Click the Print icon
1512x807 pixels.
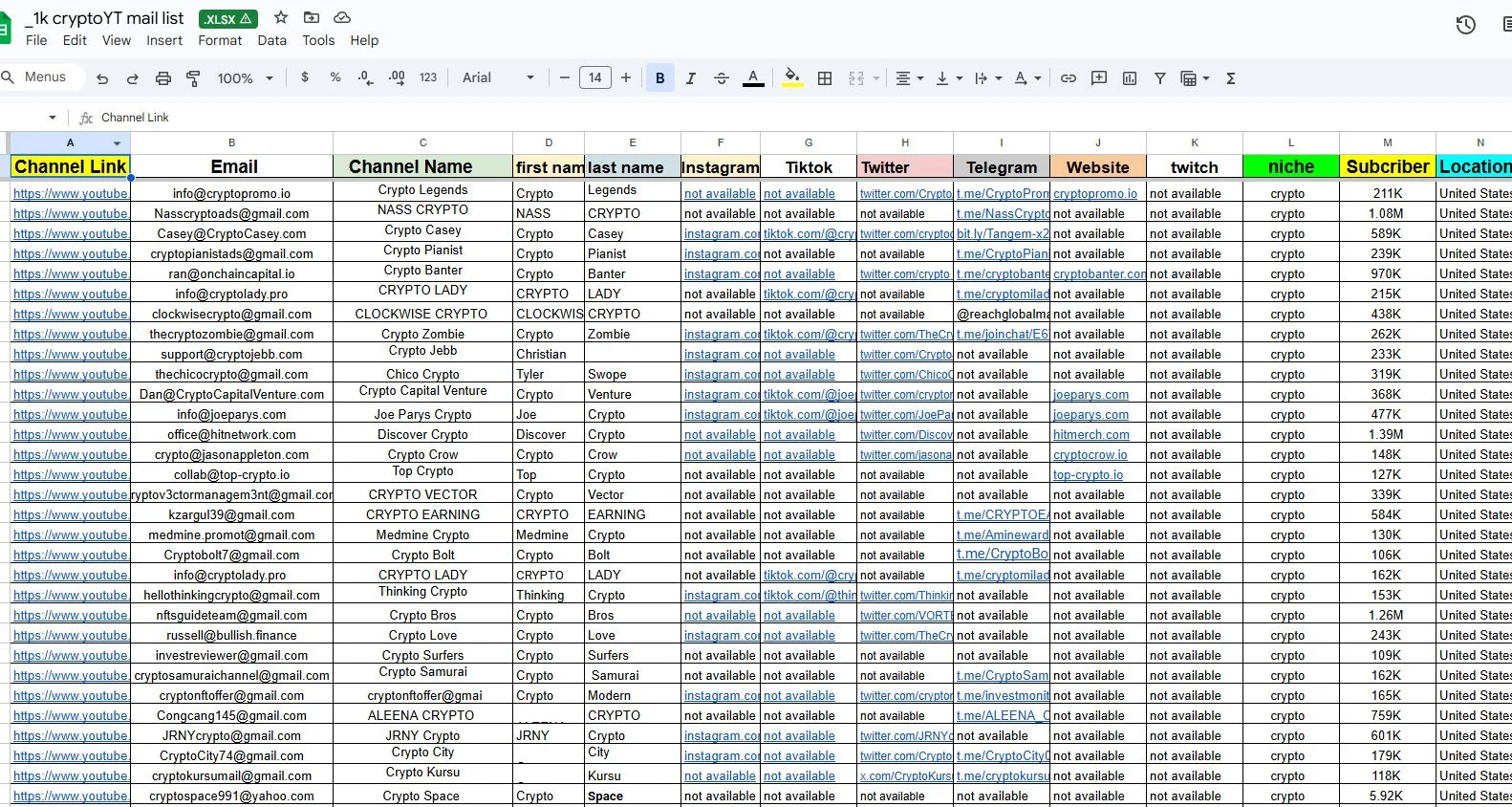163,78
